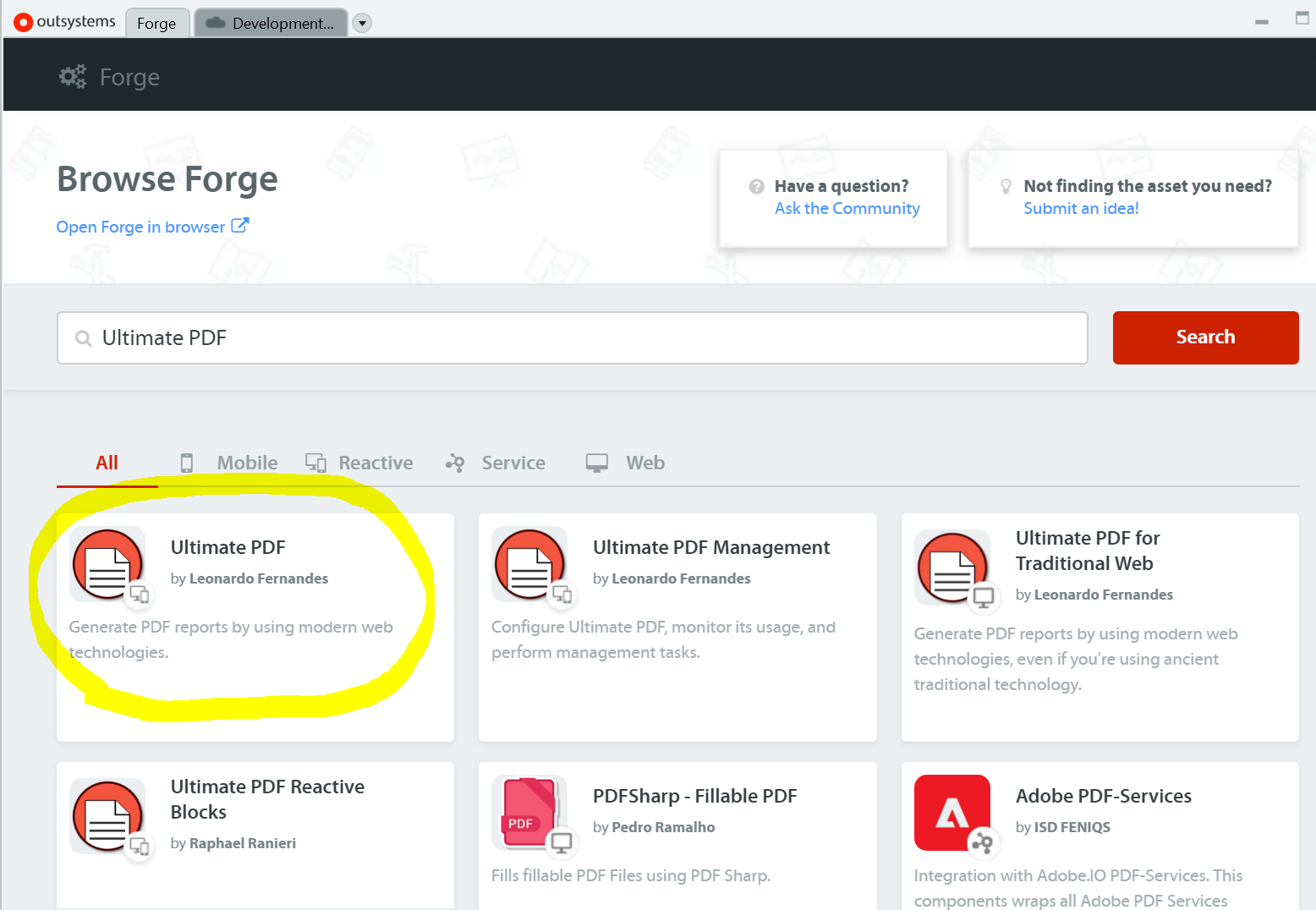Switch to the Development environment tab
Screen dimensions: 1316x910
271,23
